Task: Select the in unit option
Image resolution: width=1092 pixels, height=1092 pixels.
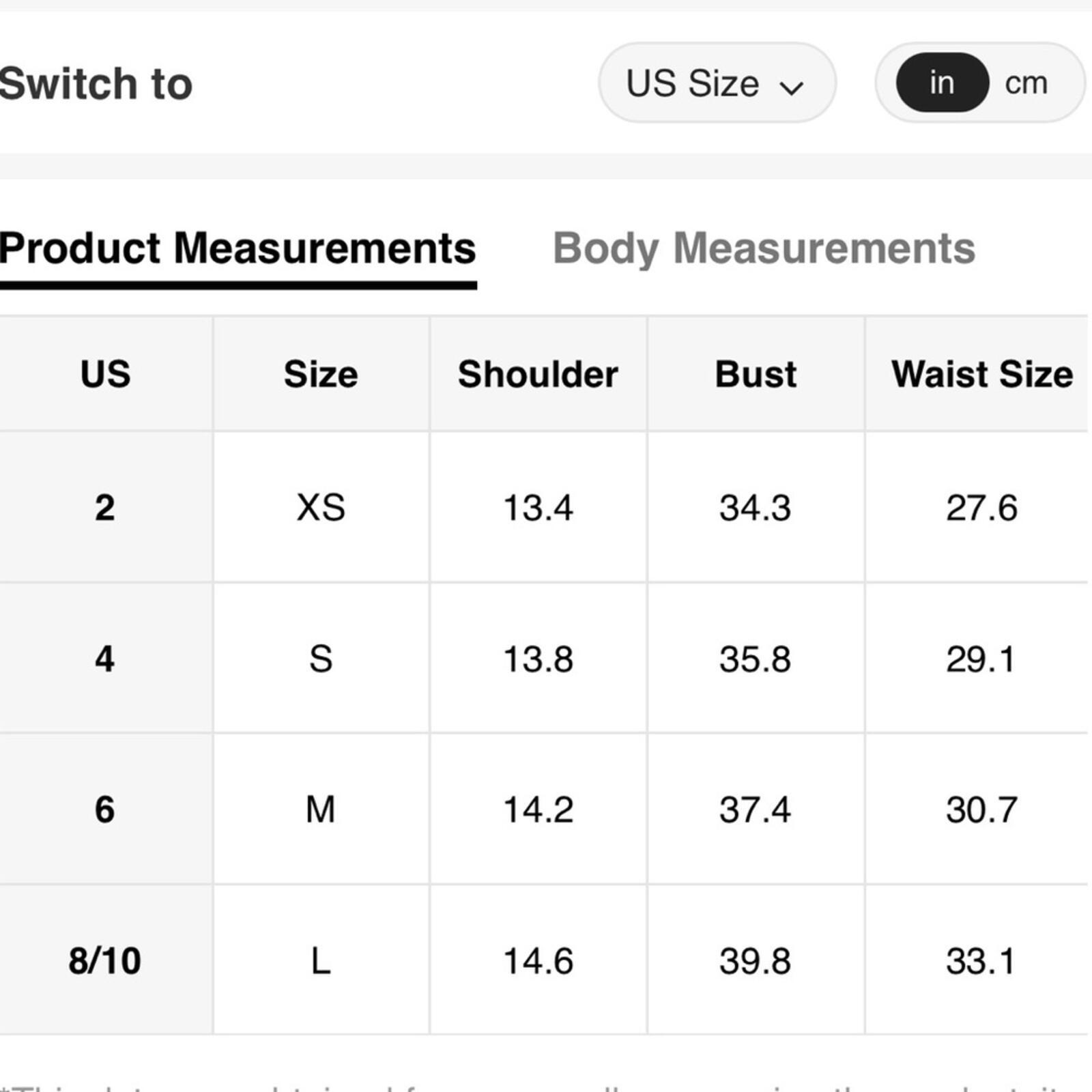Action: (x=942, y=83)
